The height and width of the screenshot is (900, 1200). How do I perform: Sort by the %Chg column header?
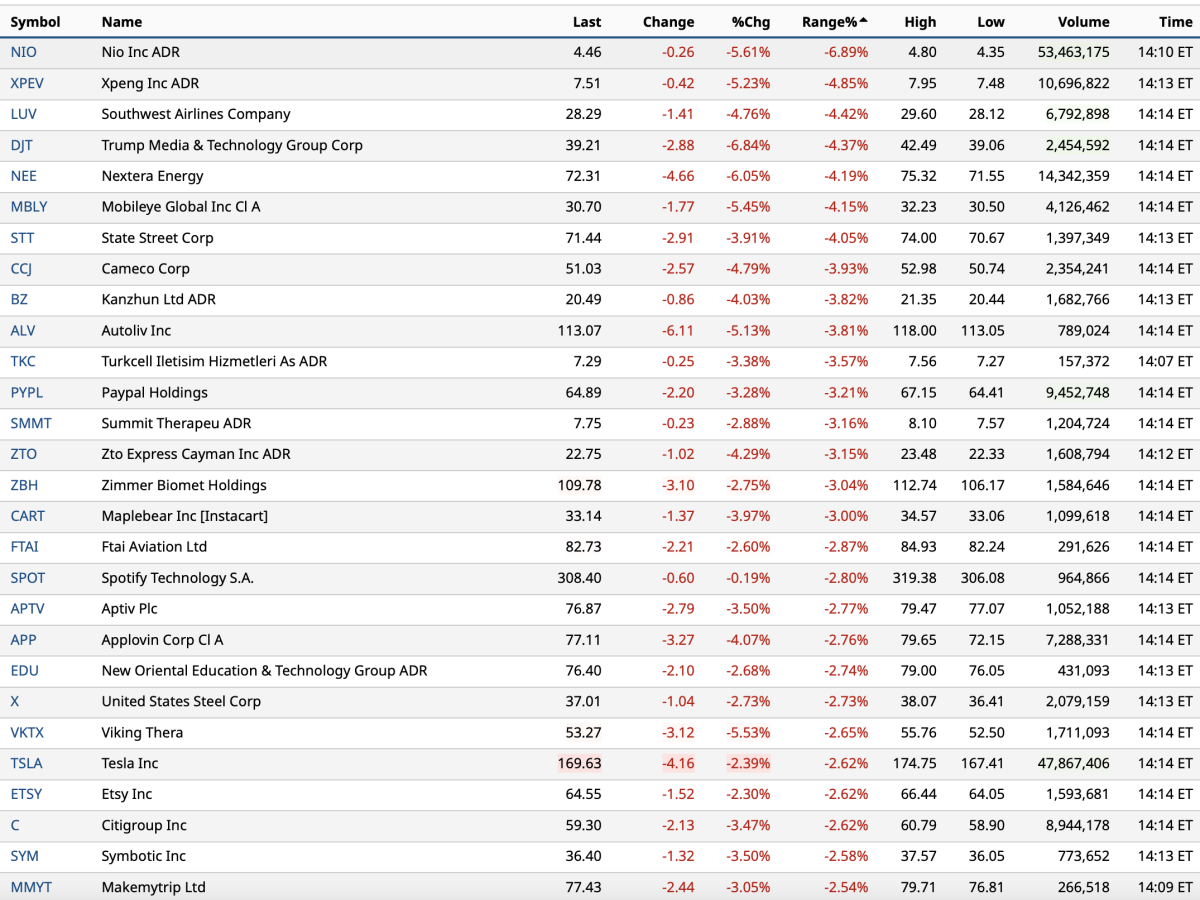[x=750, y=22]
